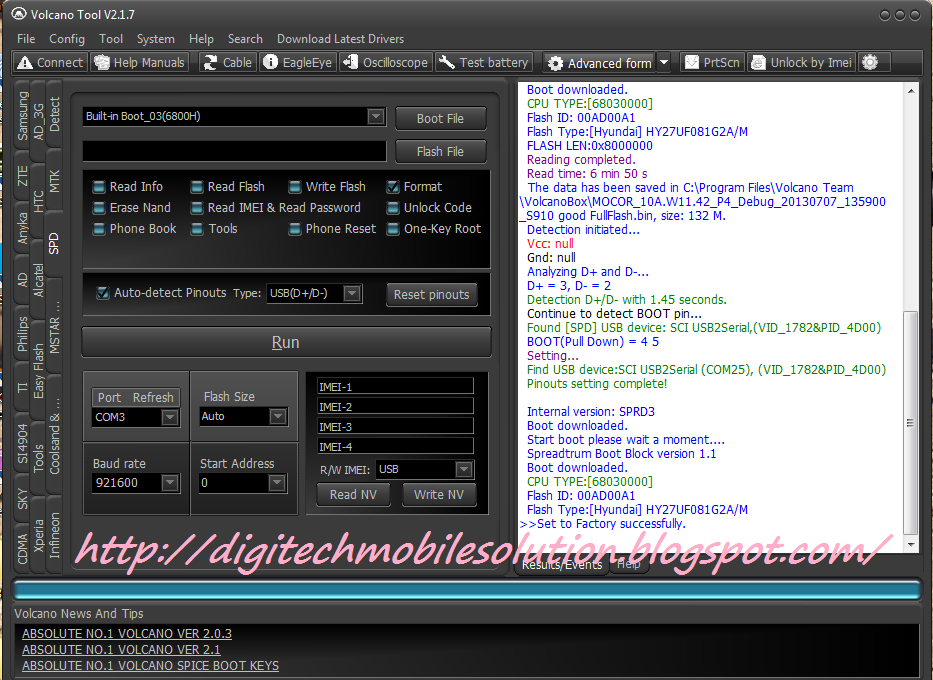Viewport: 933px width, 680px height.
Task: Open the Oscilloscope tool
Action: 385,61
